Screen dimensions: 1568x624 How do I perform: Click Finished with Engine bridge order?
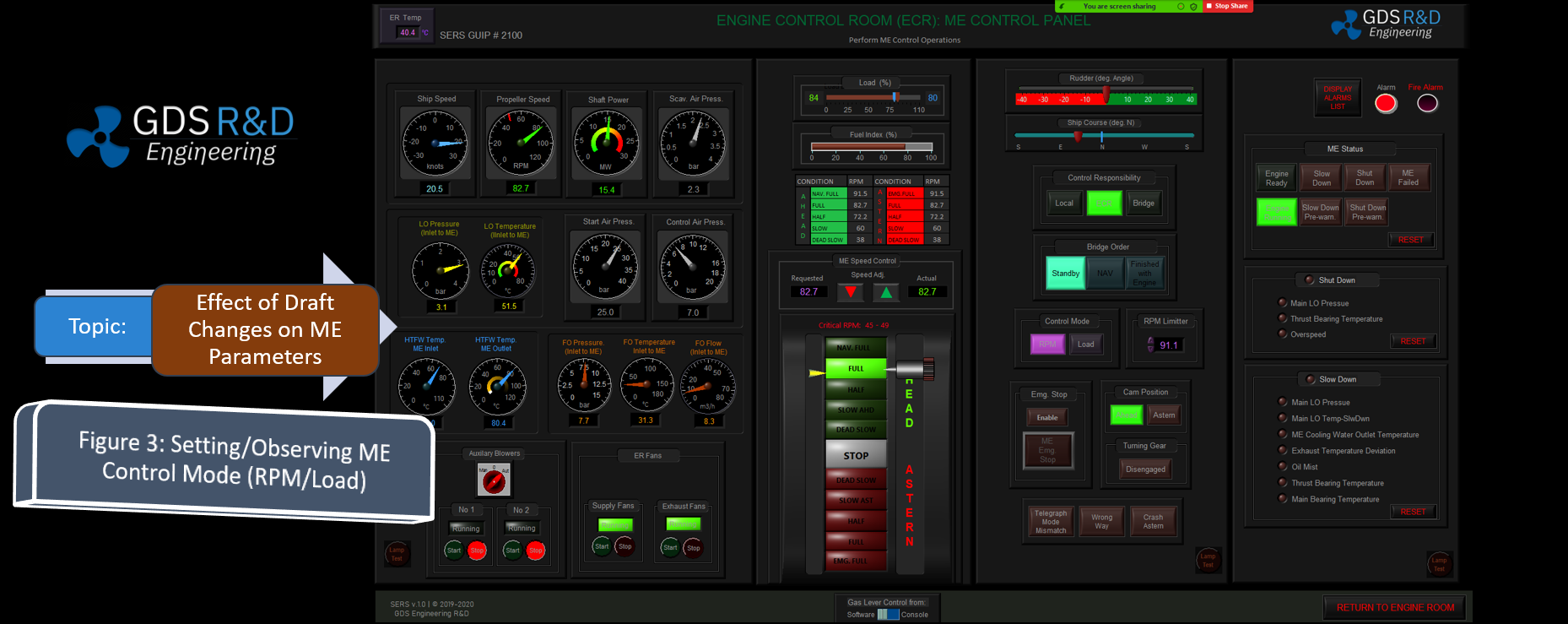pos(1144,274)
